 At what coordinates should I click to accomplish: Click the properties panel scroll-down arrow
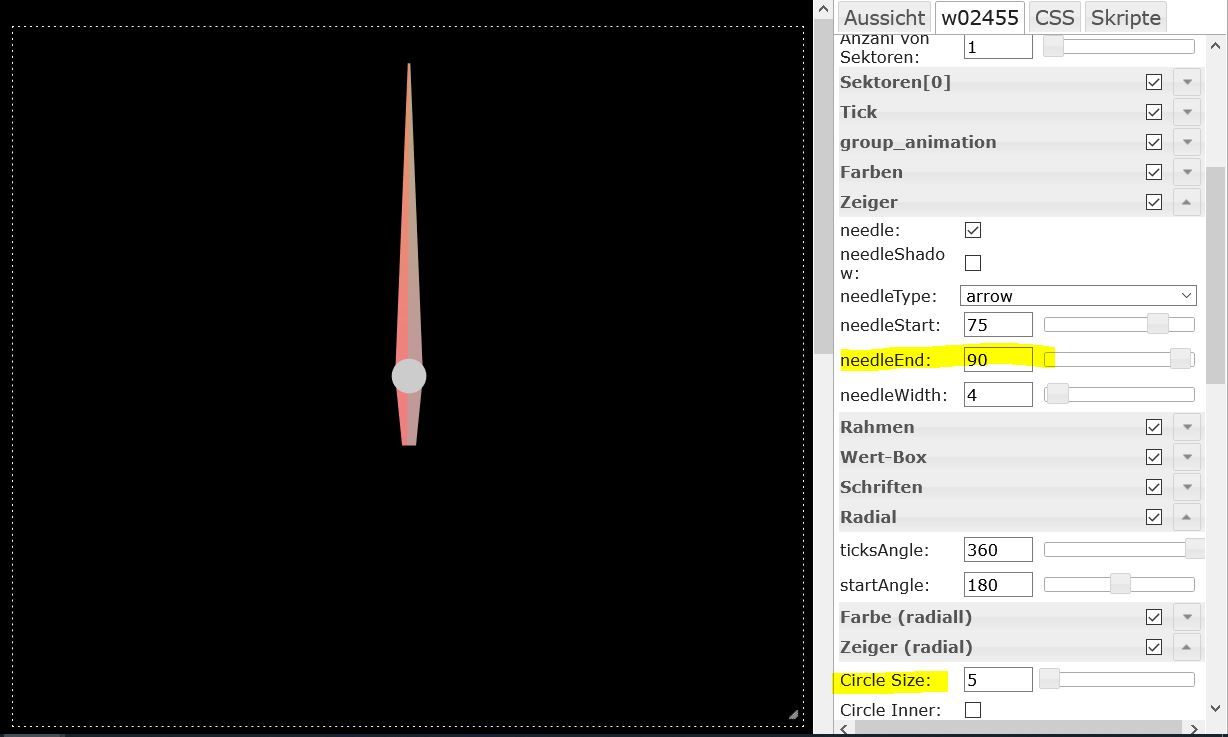click(x=1216, y=709)
